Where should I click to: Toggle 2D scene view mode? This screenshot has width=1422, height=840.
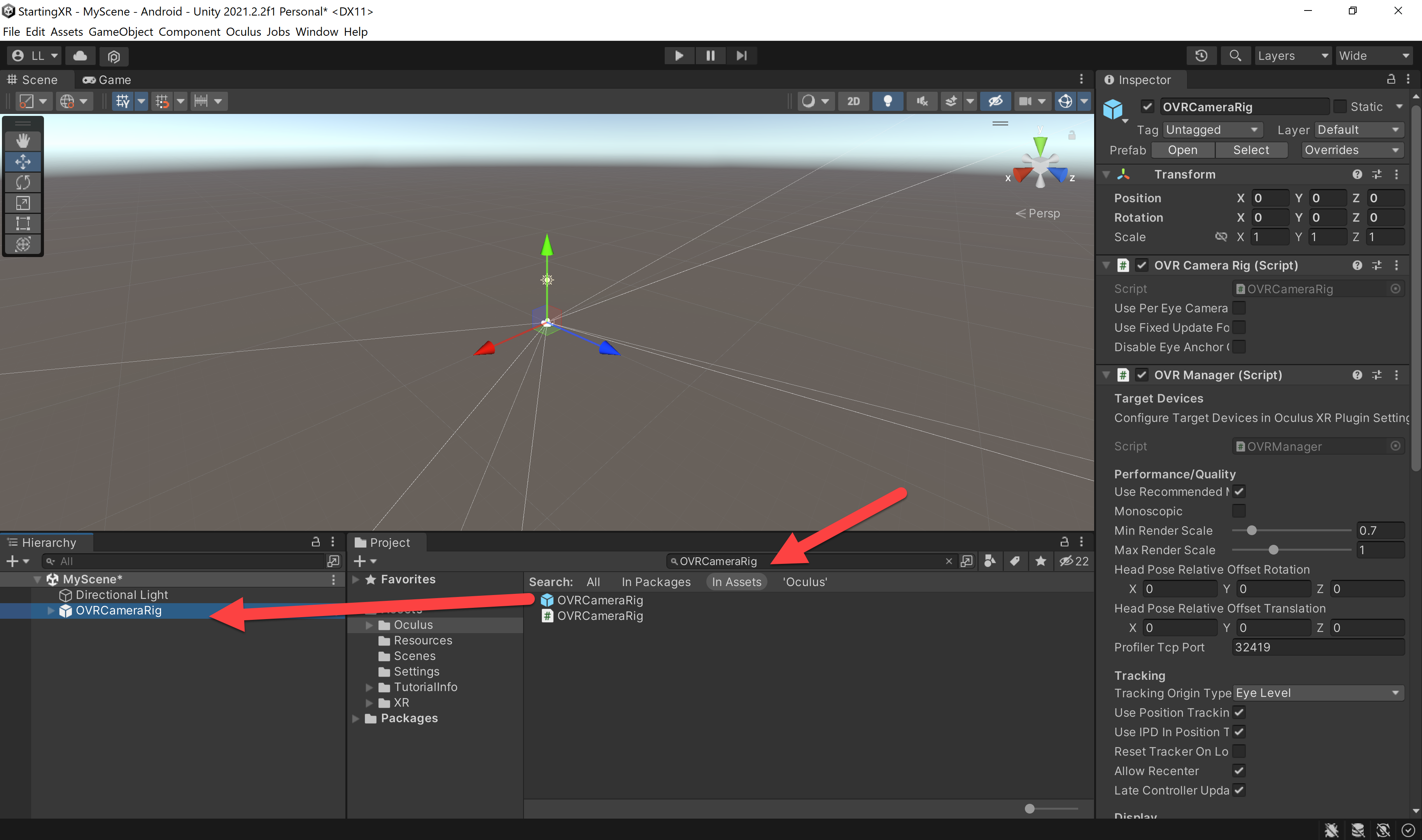[x=853, y=101]
